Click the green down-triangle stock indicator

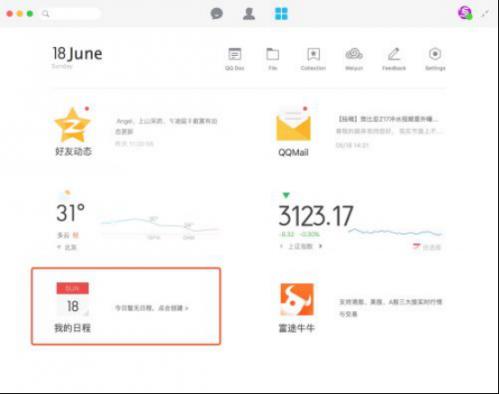[286, 195]
